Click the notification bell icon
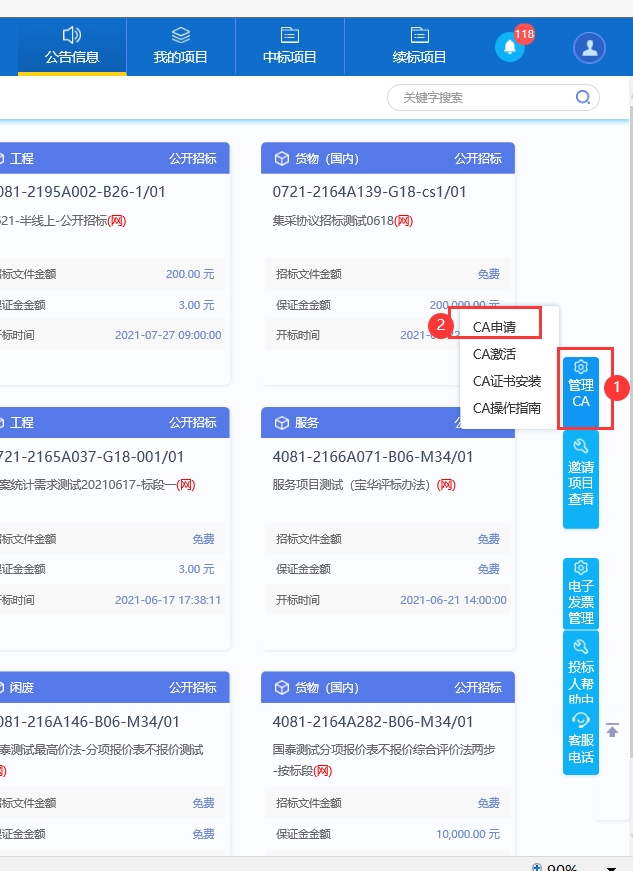Viewport: 633px width, 871px height. coord(509,47)
